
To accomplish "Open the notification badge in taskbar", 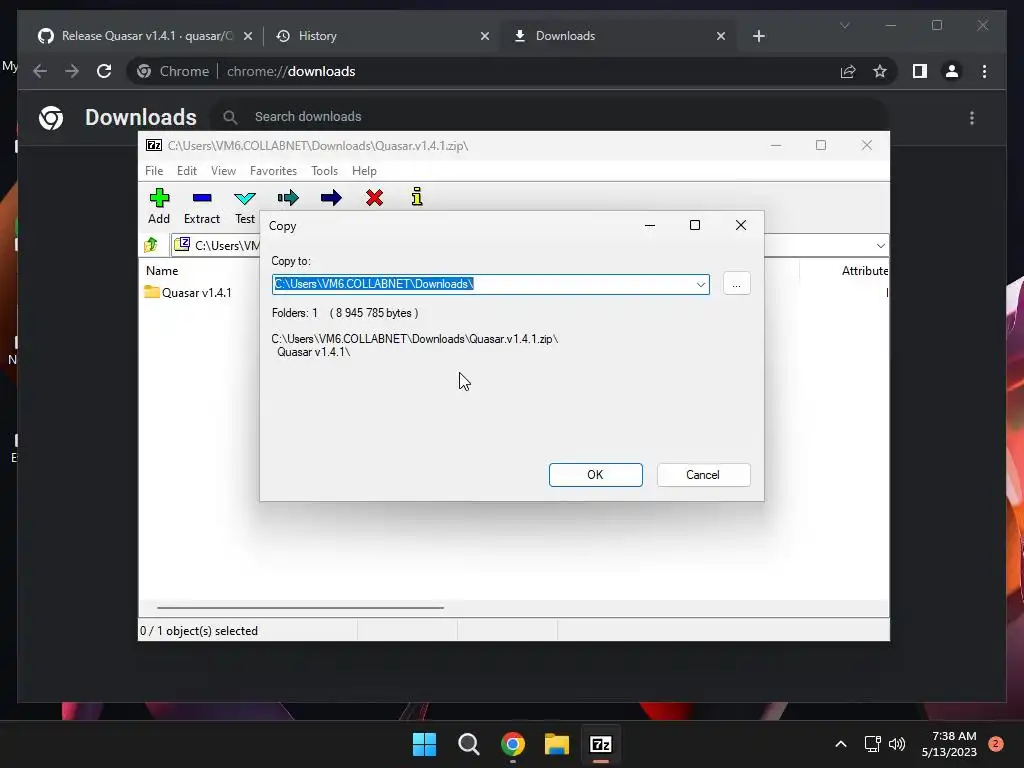I will (x=995, y=744).
